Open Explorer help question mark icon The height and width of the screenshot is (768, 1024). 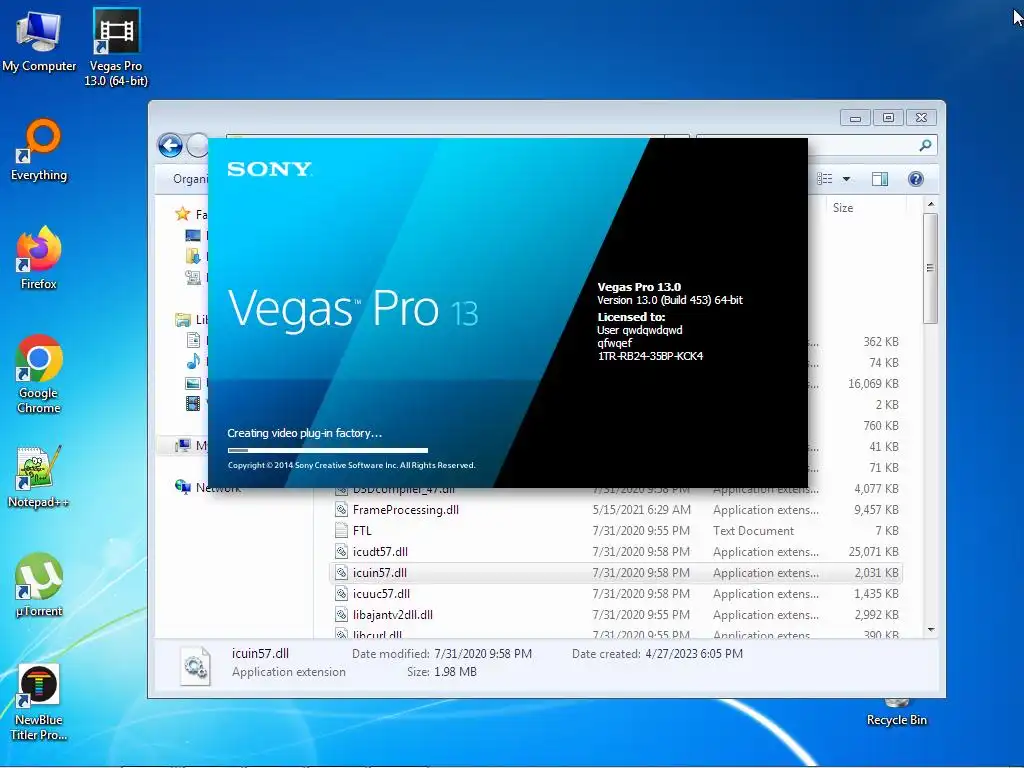916,179
